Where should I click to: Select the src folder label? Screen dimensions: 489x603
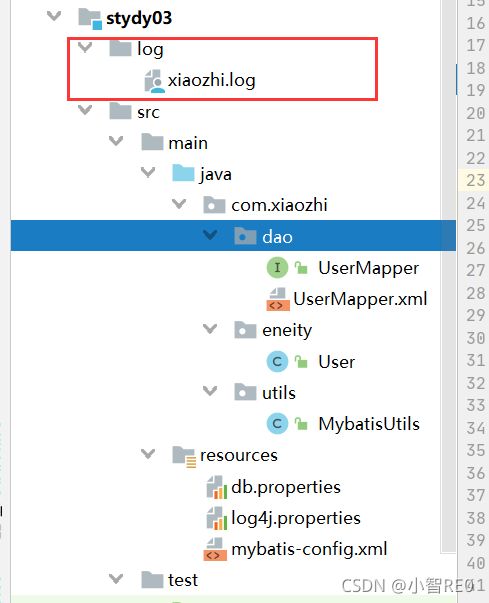[148, 112]
